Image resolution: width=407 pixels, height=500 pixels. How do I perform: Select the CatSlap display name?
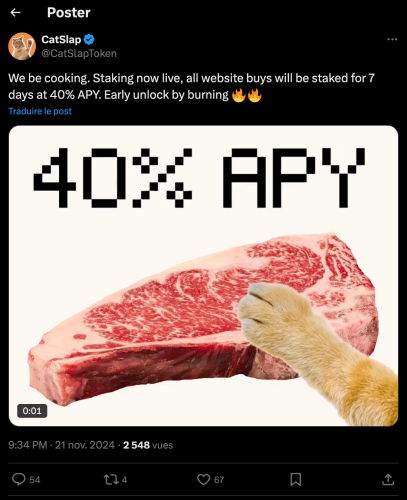pos(61,40)
